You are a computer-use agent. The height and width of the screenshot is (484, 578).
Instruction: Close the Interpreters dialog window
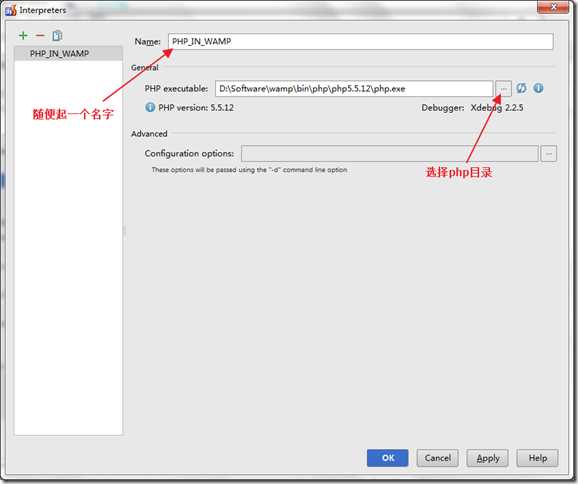[553, 7]
